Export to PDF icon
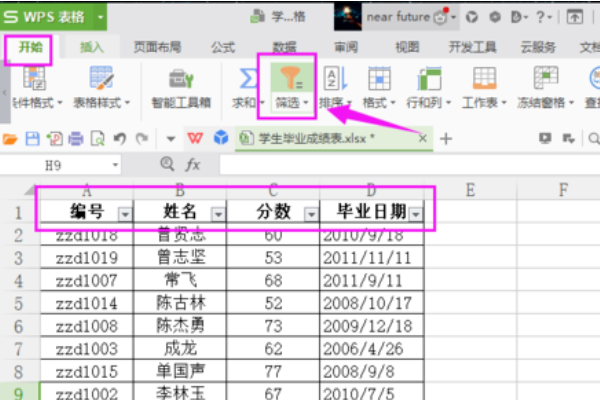600x400 pixels. (x=54, y=139)
